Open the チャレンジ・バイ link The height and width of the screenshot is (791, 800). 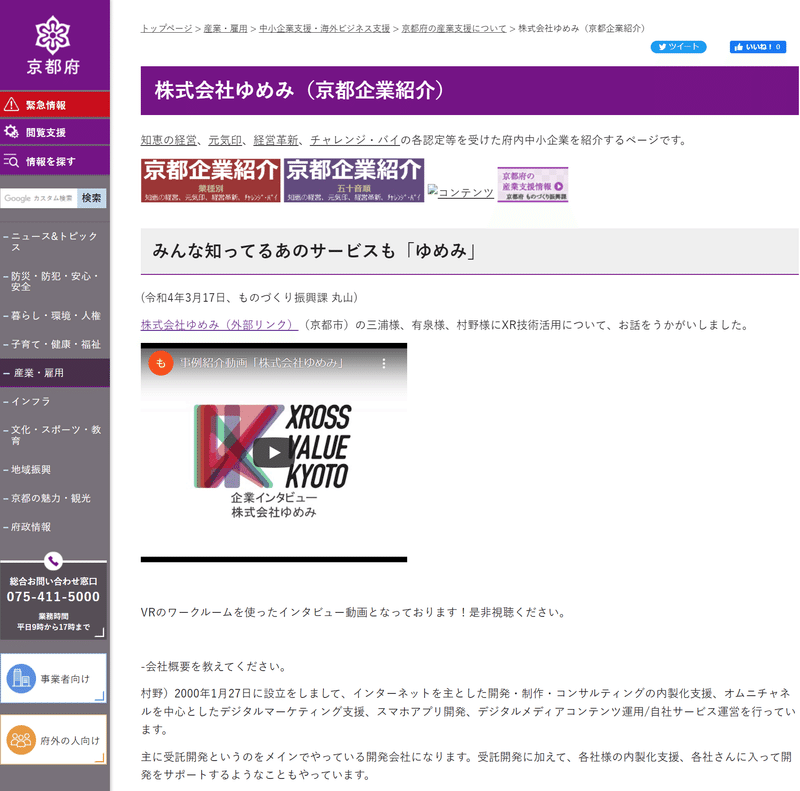pos(355,140)
